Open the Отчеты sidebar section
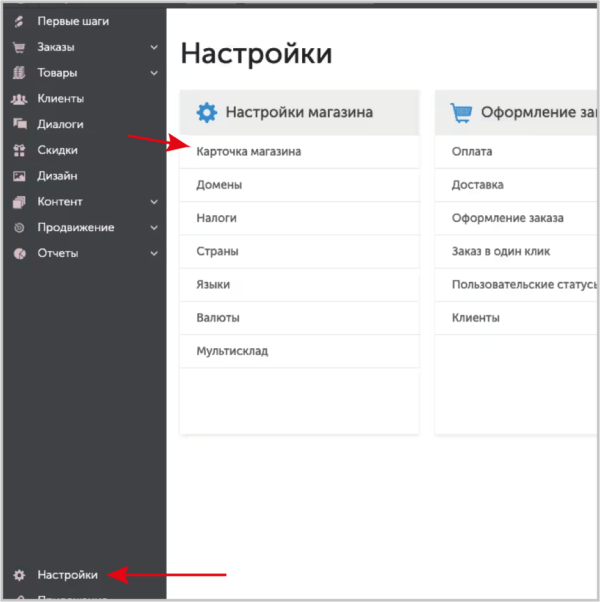Screen dimensions: 600x602 (x=58, y=253)
